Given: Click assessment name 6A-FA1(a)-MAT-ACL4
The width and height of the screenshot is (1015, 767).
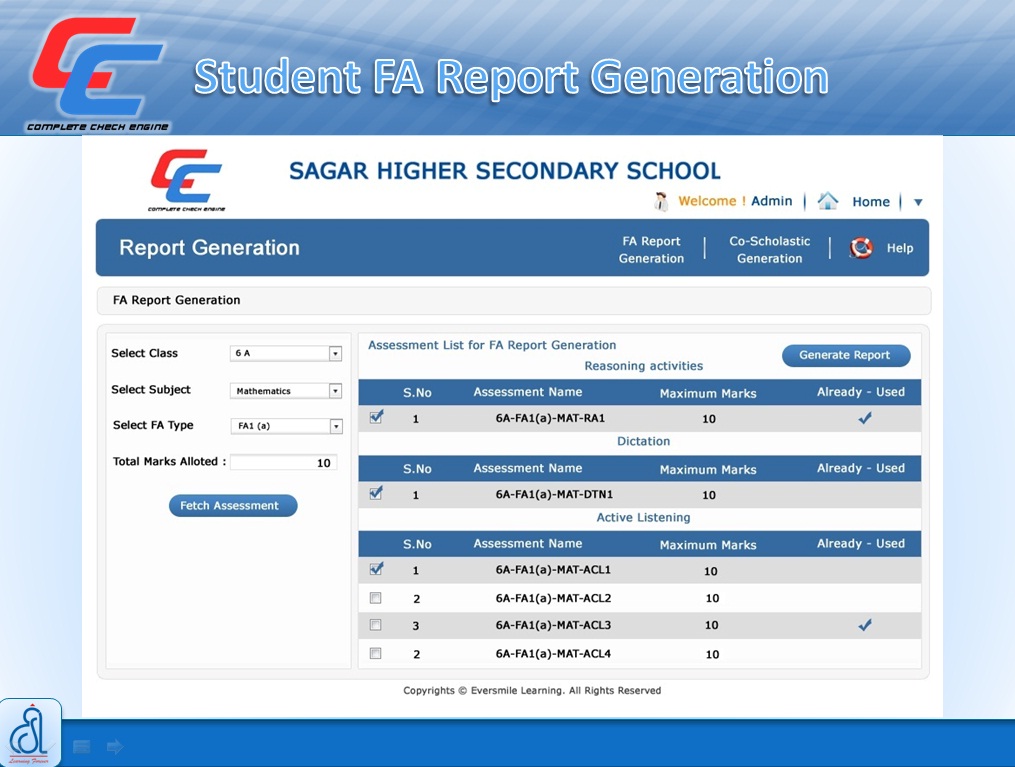Looking at the screenshot, I should click(553, 654).
